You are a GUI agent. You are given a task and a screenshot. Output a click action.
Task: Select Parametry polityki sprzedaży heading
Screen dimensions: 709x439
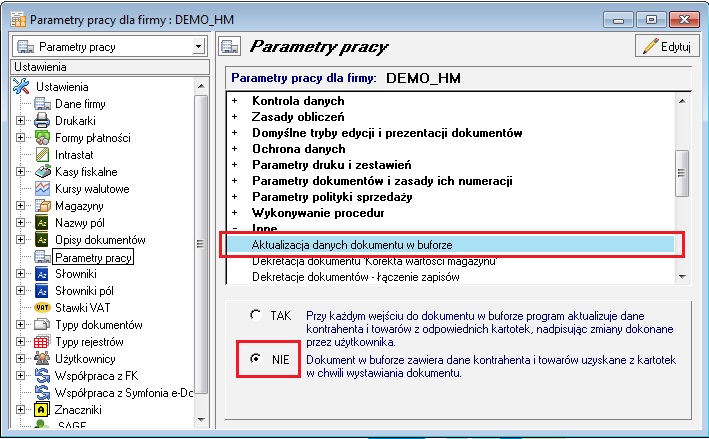pos(332,197)
